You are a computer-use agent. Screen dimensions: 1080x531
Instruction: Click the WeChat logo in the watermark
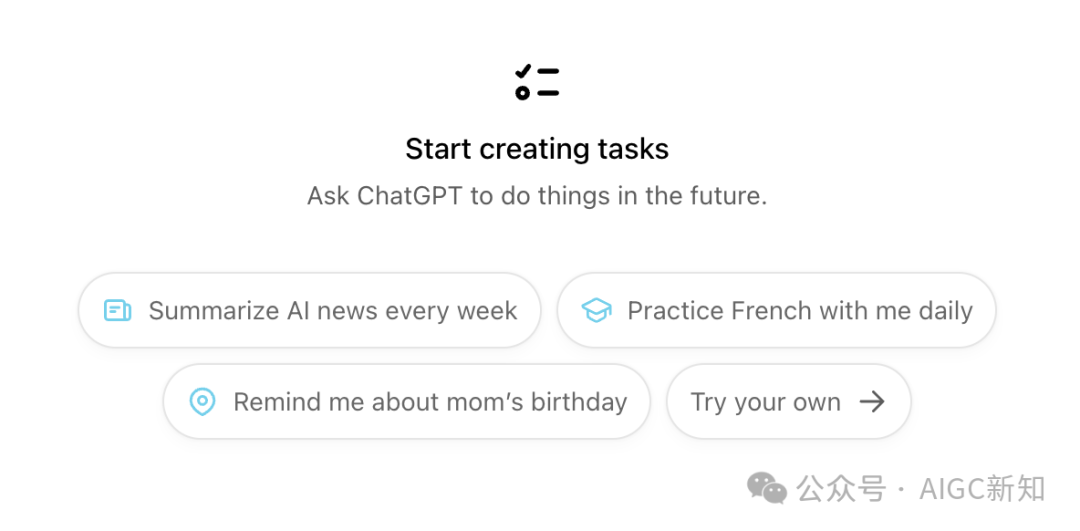click(x=768, y=488)
